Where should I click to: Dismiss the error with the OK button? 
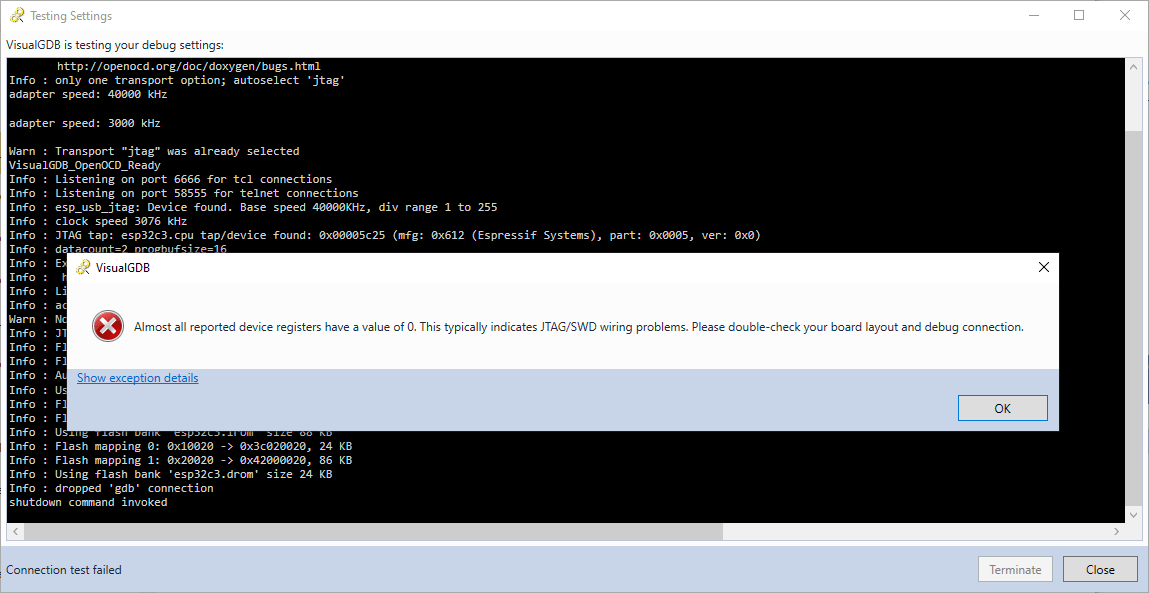1002,408
